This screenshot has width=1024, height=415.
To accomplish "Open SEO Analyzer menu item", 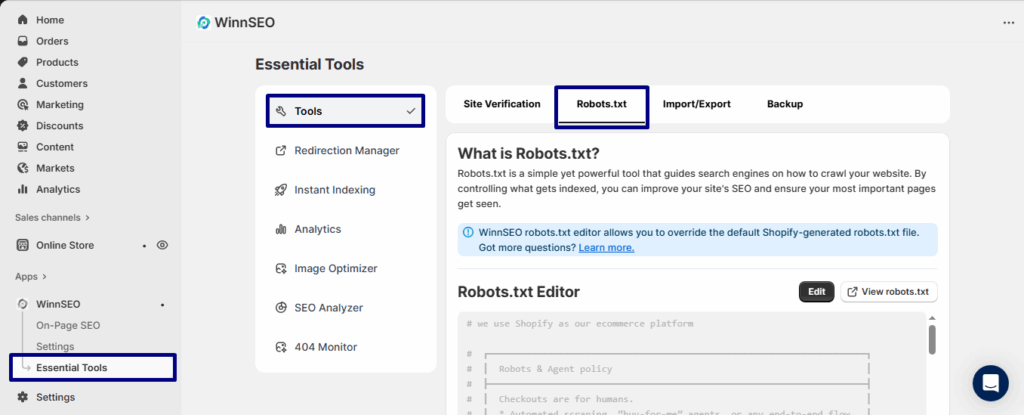I will tap(345, 308).
